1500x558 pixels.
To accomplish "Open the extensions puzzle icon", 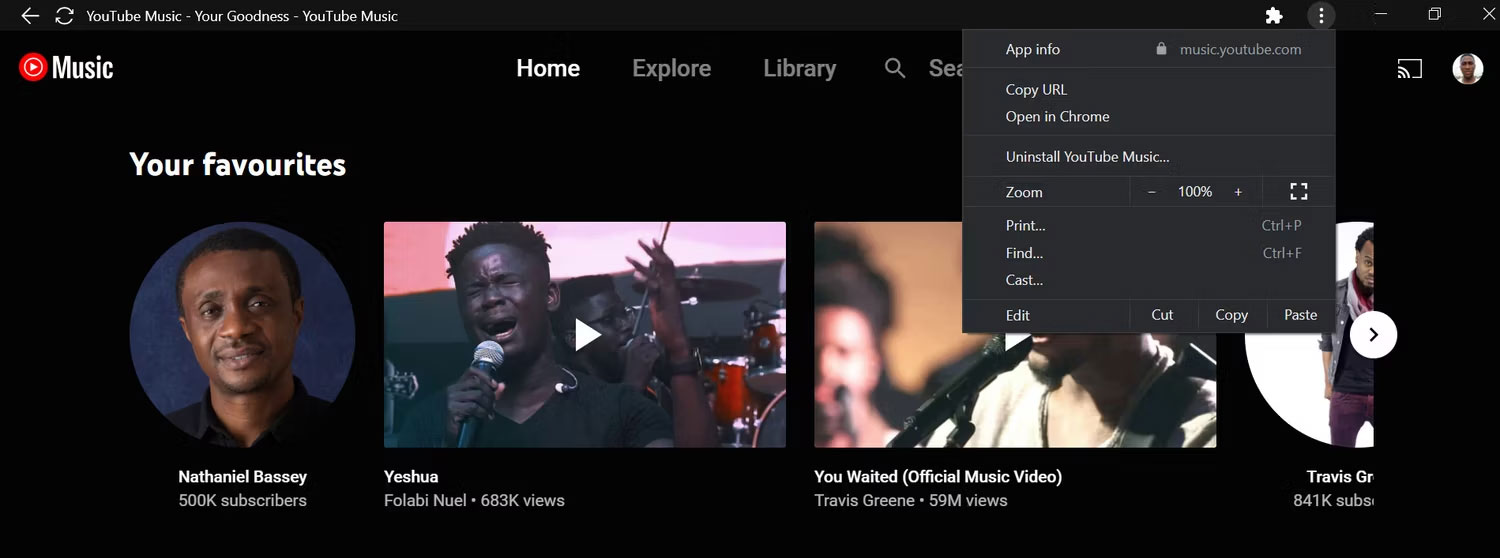I will point(1273,16).
